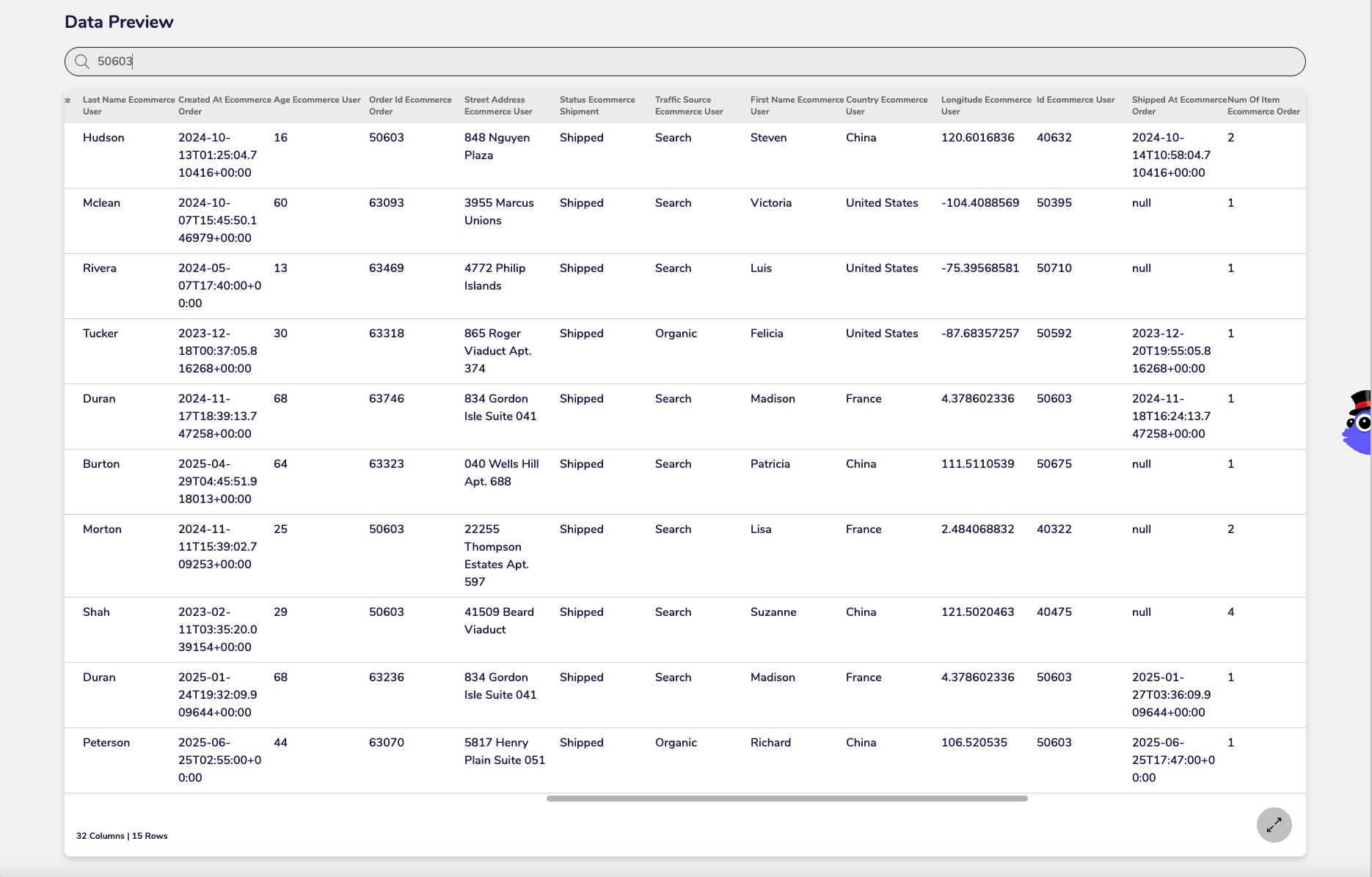Click first name Steven
The height and width of the screenshot is (877, 1372).
(x=769, y=138)
